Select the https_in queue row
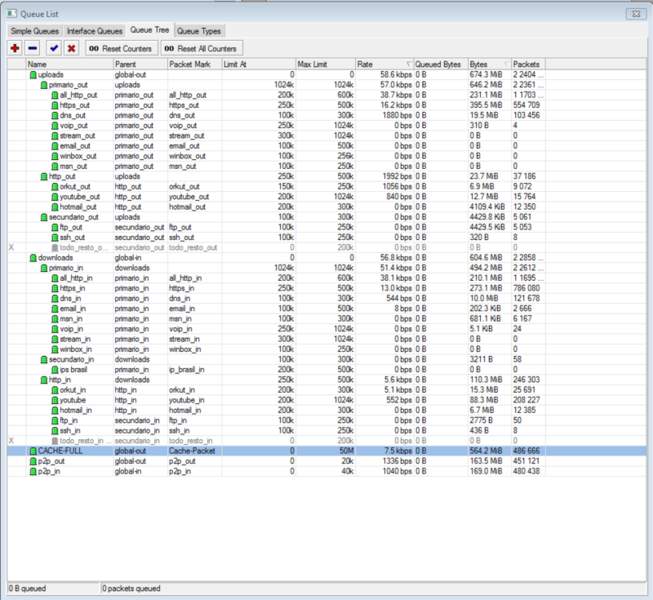 click(x=327, y=288)
